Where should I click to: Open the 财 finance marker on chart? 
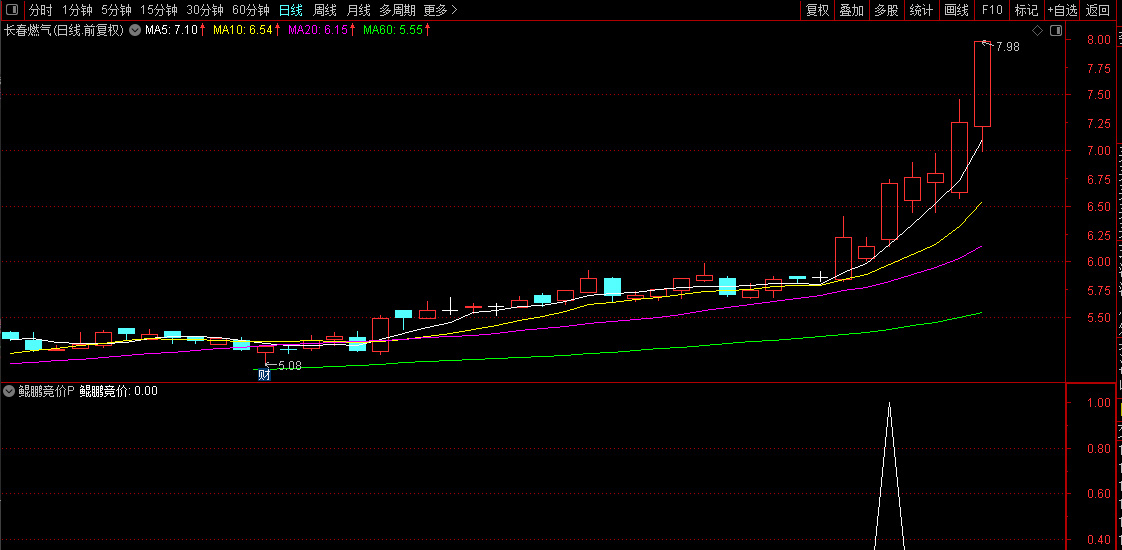263,375
